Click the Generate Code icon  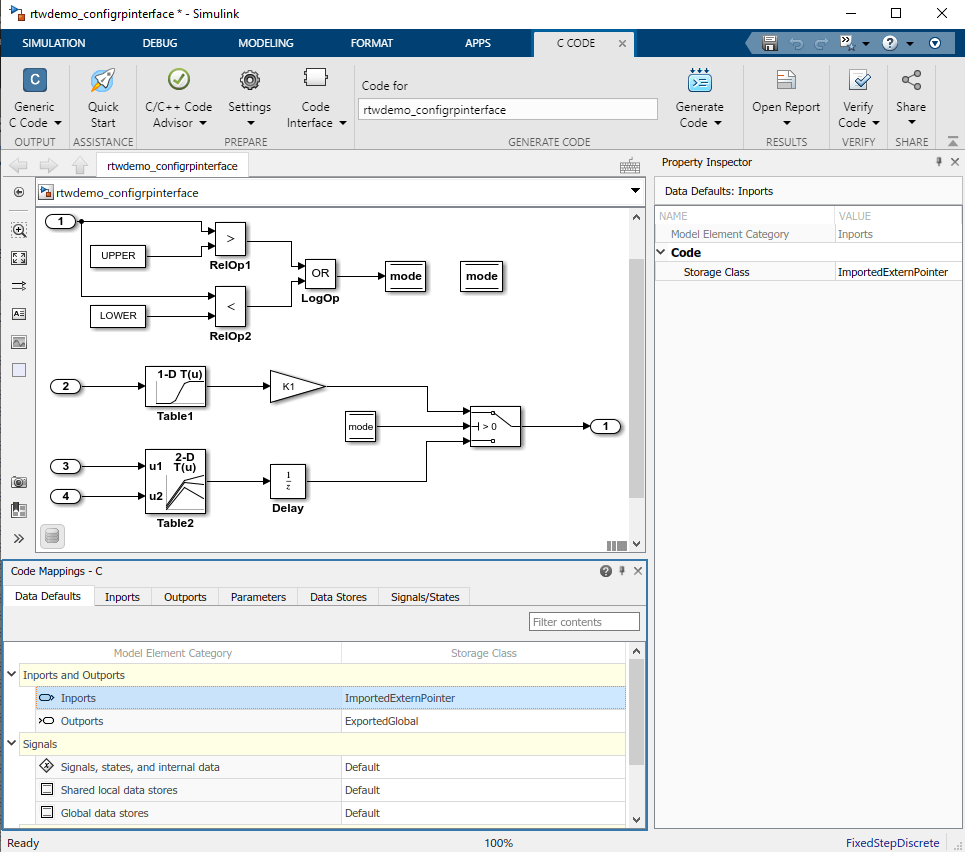tap(699, 81)
